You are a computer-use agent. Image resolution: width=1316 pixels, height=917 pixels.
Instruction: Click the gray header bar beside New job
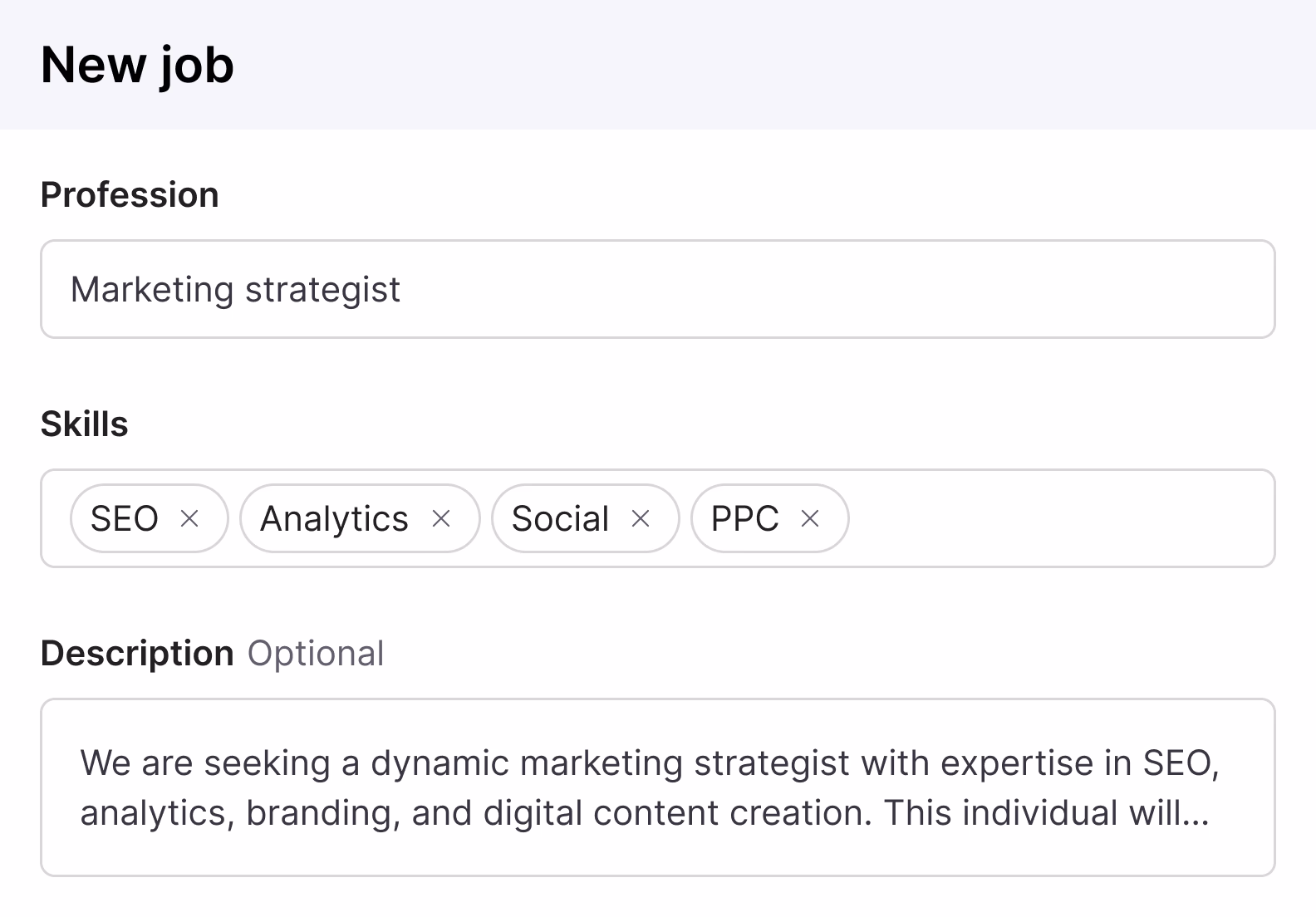click(x=748, y=65)
